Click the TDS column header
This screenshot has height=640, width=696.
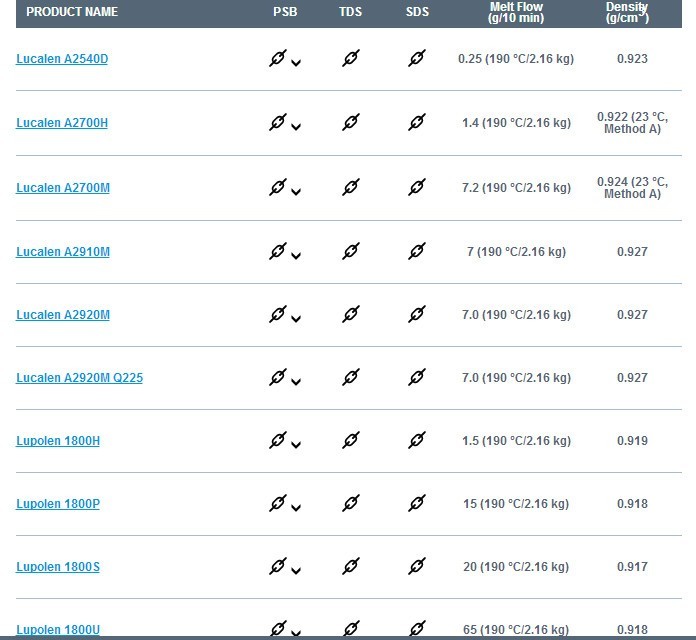pos(351,12)
